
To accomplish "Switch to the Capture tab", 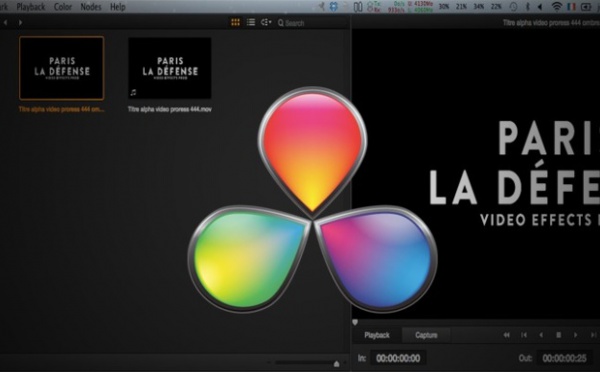I will [x=426, y=335].
